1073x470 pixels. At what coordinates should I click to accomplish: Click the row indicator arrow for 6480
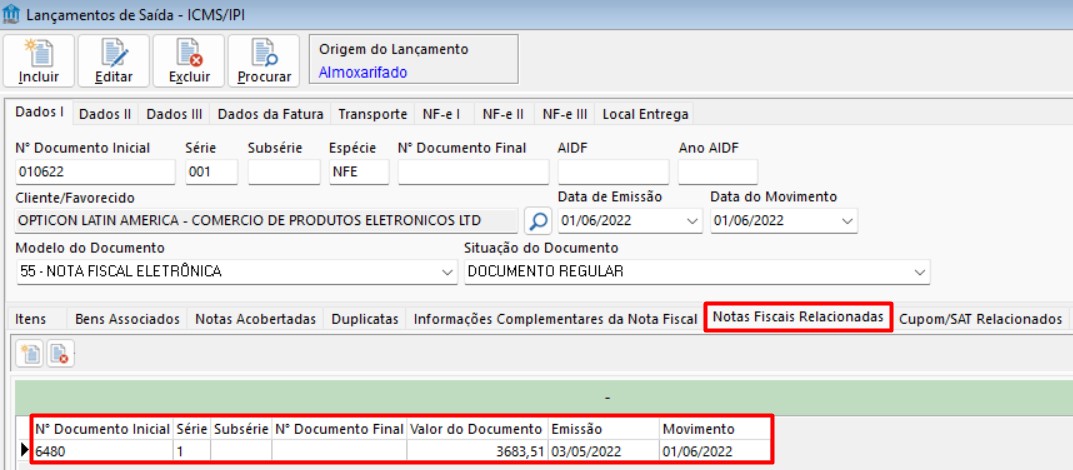pyautogui.click(x=25, y=451)
